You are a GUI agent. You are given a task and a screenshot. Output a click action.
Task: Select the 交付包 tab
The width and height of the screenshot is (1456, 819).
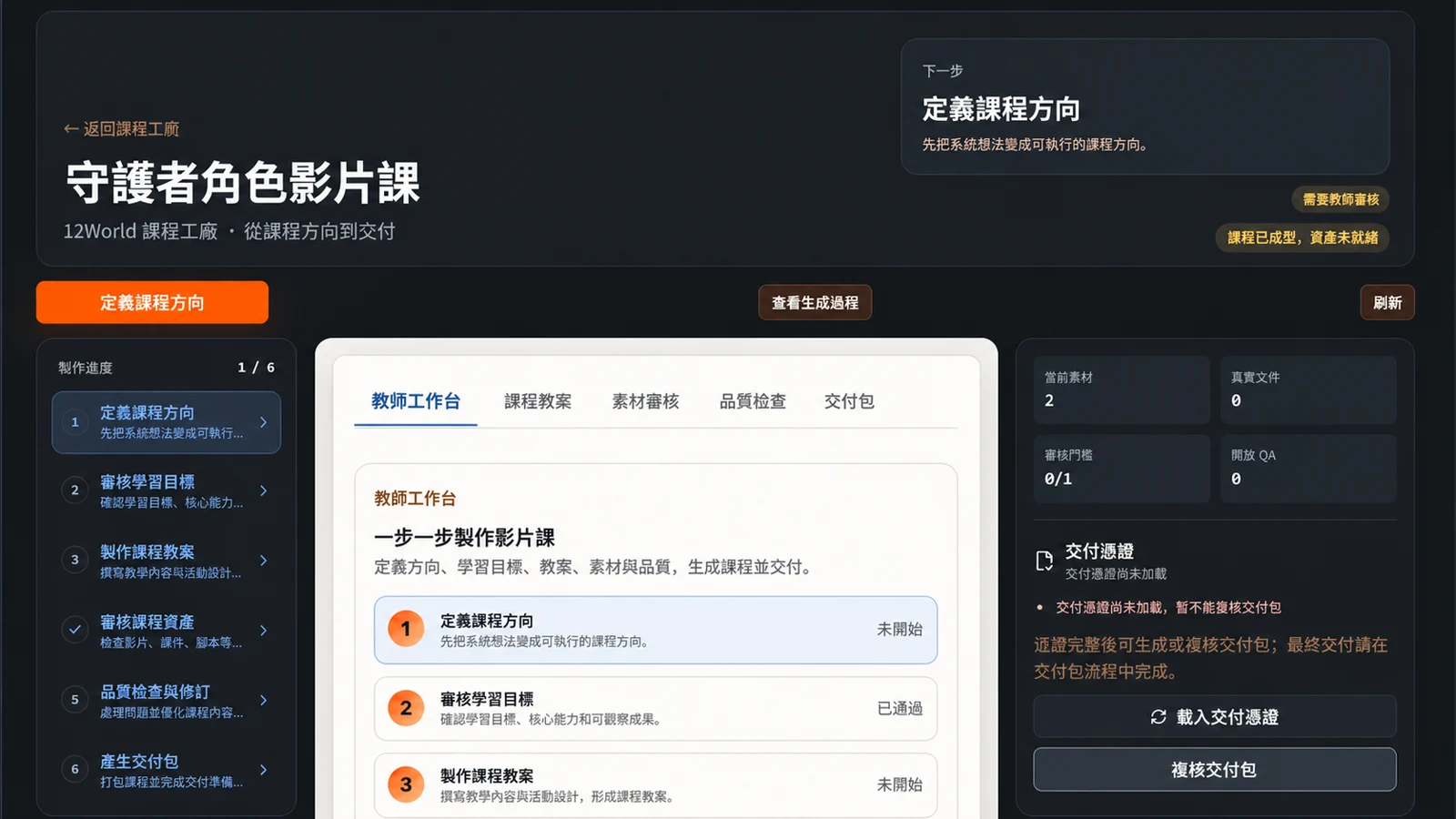click(x=849, y=401)
